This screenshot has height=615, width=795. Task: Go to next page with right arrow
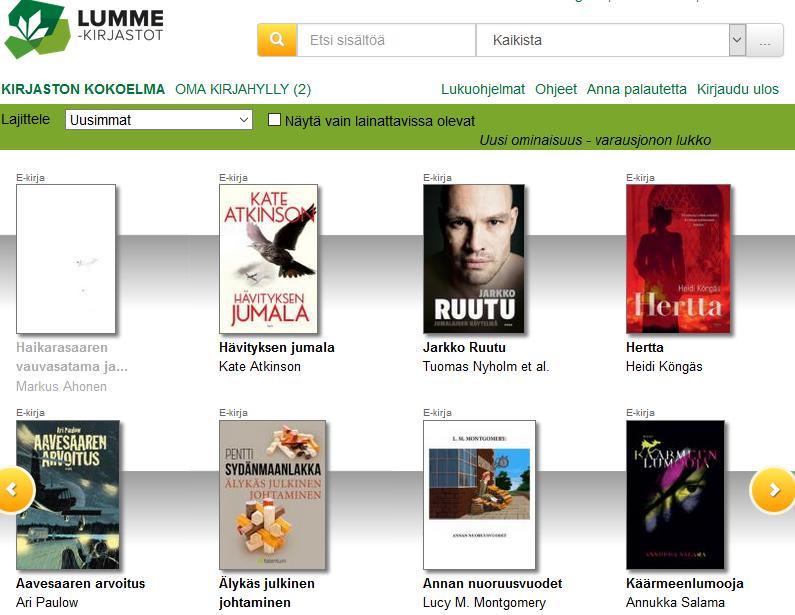pyautogui.click(x=773, y=490)
